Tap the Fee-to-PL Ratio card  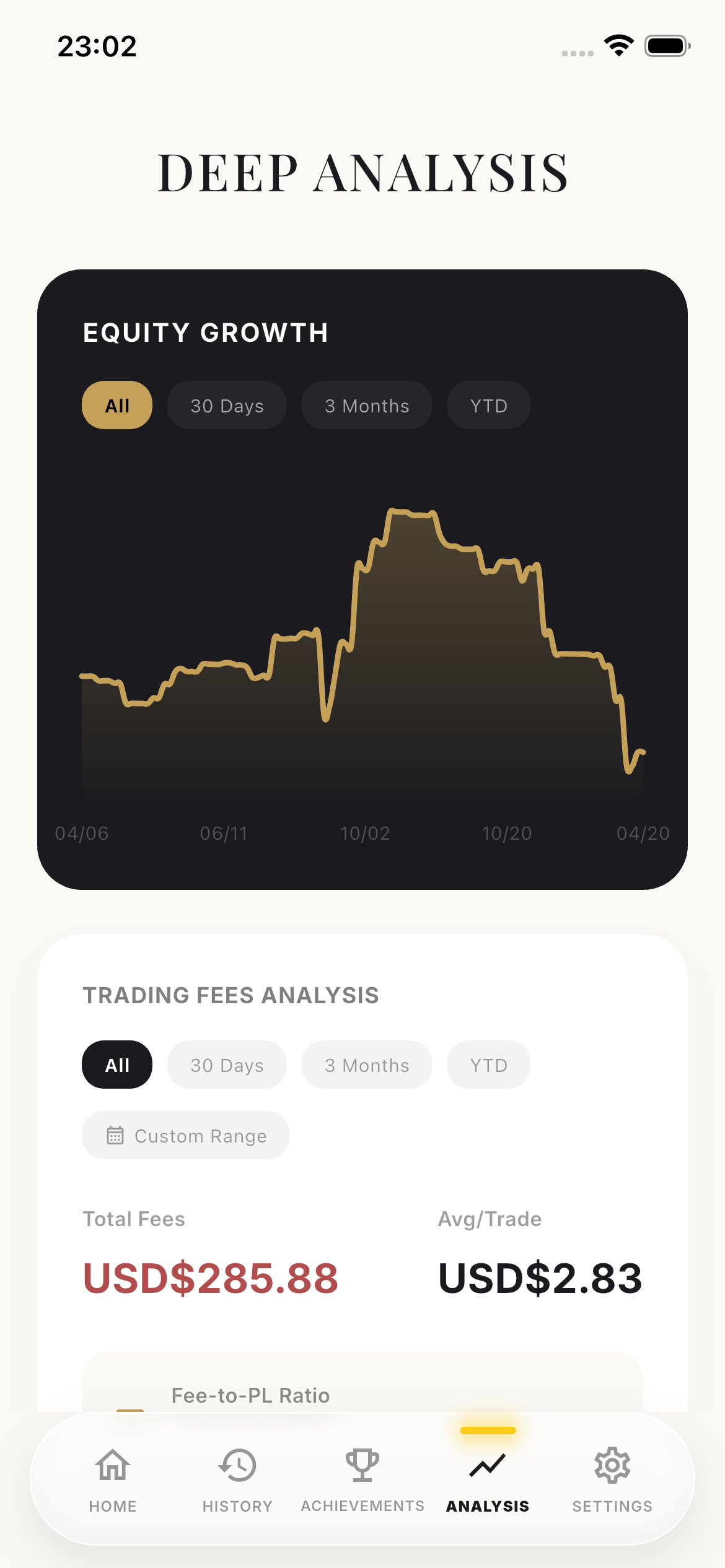(362, 1387)
